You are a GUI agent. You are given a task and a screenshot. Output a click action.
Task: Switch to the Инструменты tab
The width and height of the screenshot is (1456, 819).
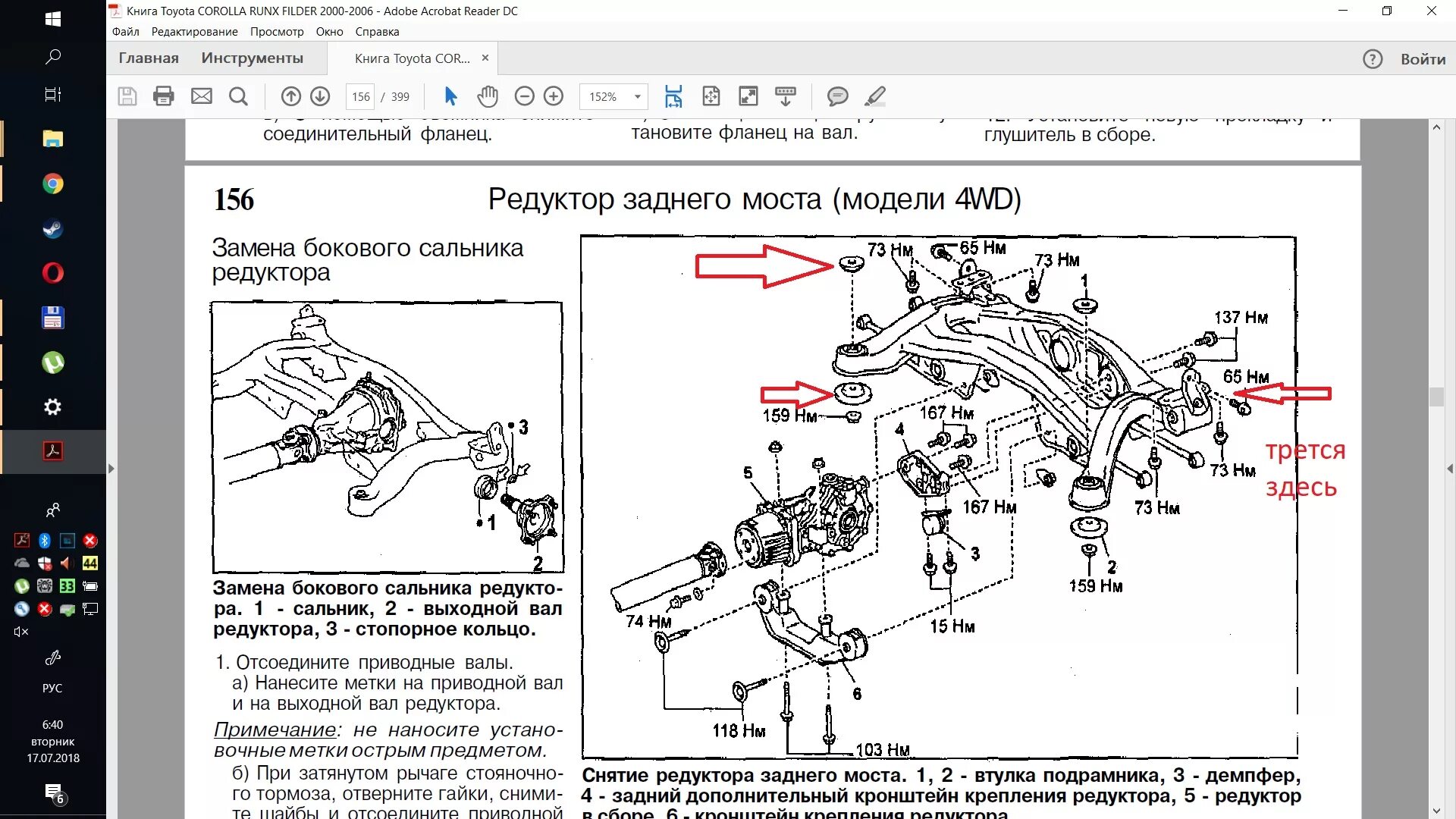click(x=253, y=58)
